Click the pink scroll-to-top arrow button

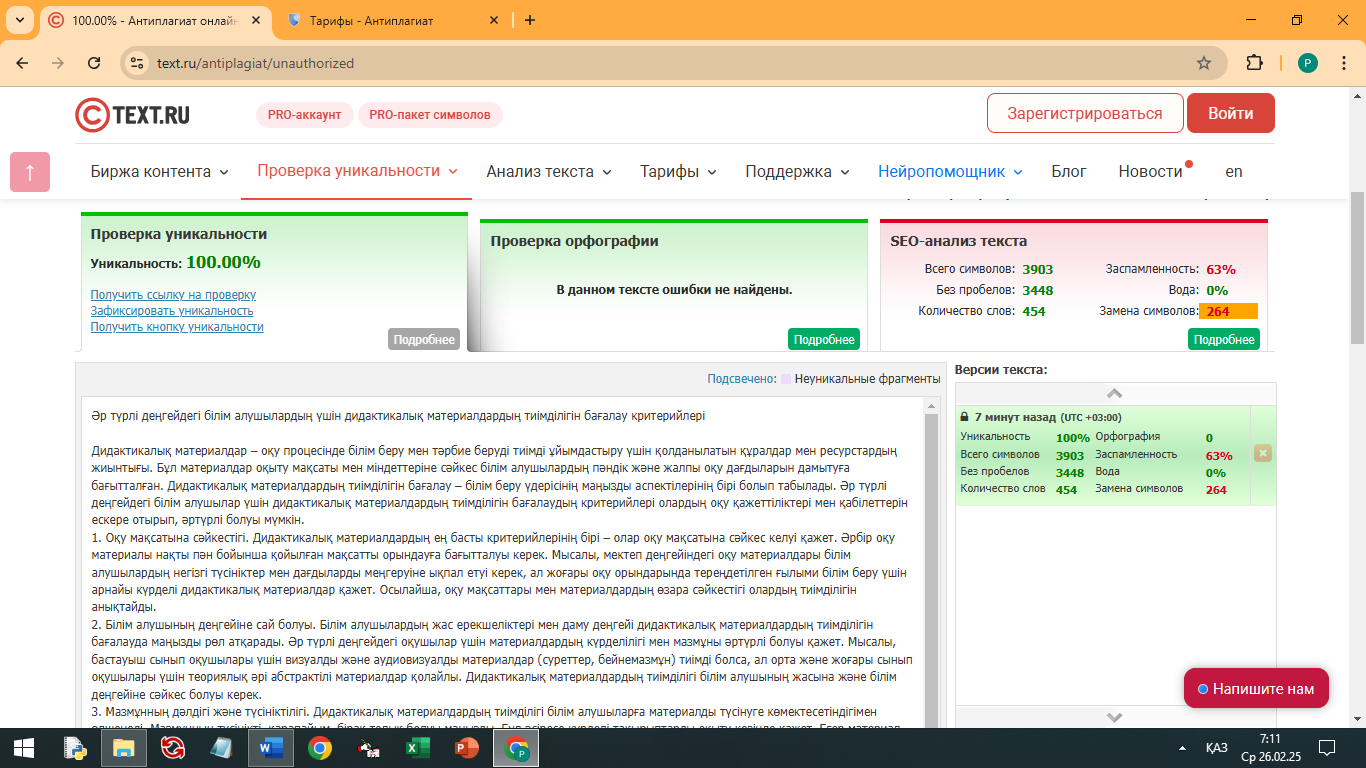point(30,172)
